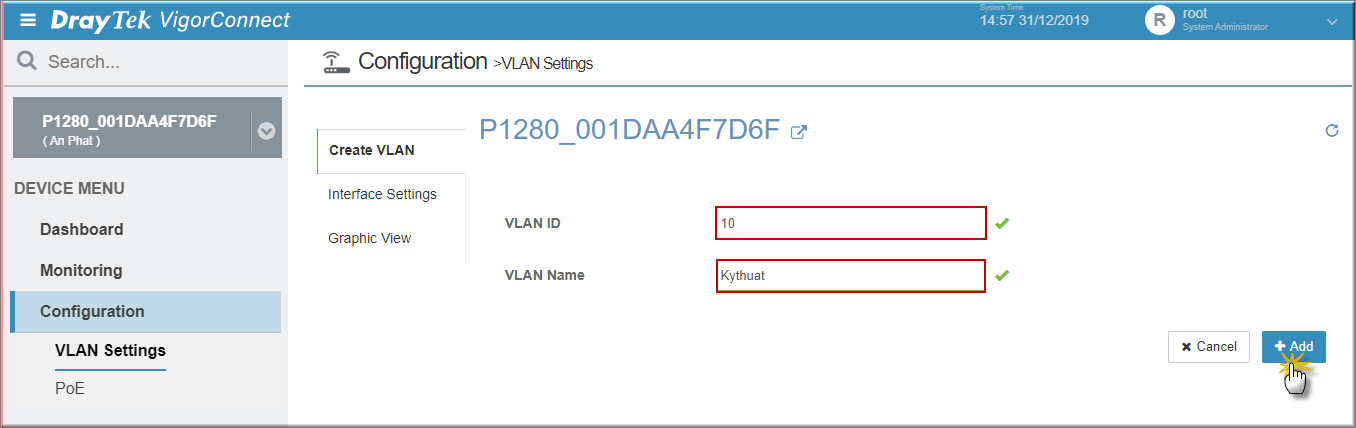The height and width of the screenshot is (428, 1356).
Task: Expand the root user account dropdown
Action: [1331, 21]
